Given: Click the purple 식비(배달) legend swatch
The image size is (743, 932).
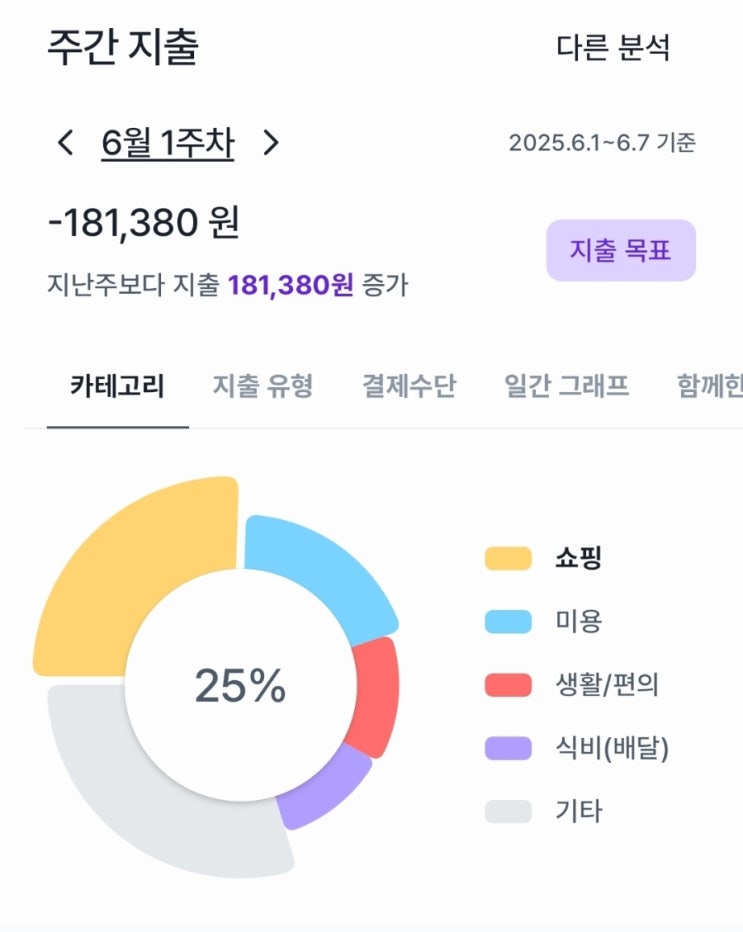Looking at the screenshot, I should click(508, 748).
